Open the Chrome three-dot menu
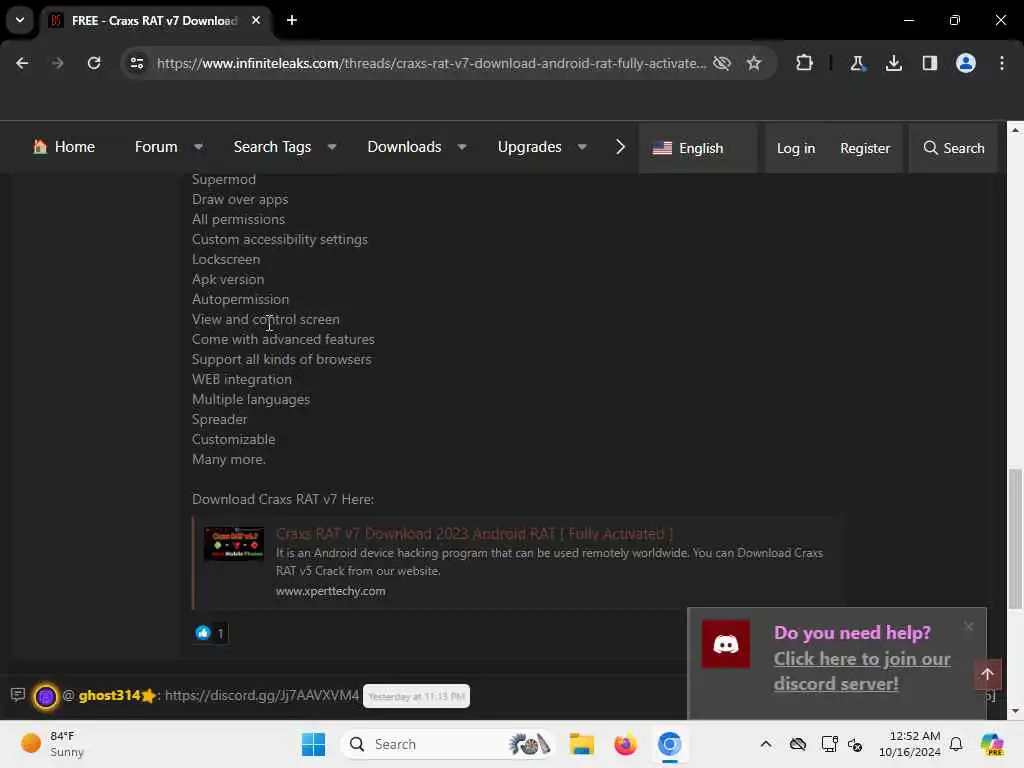1024x768 pixels. [x=1002, y=63]
